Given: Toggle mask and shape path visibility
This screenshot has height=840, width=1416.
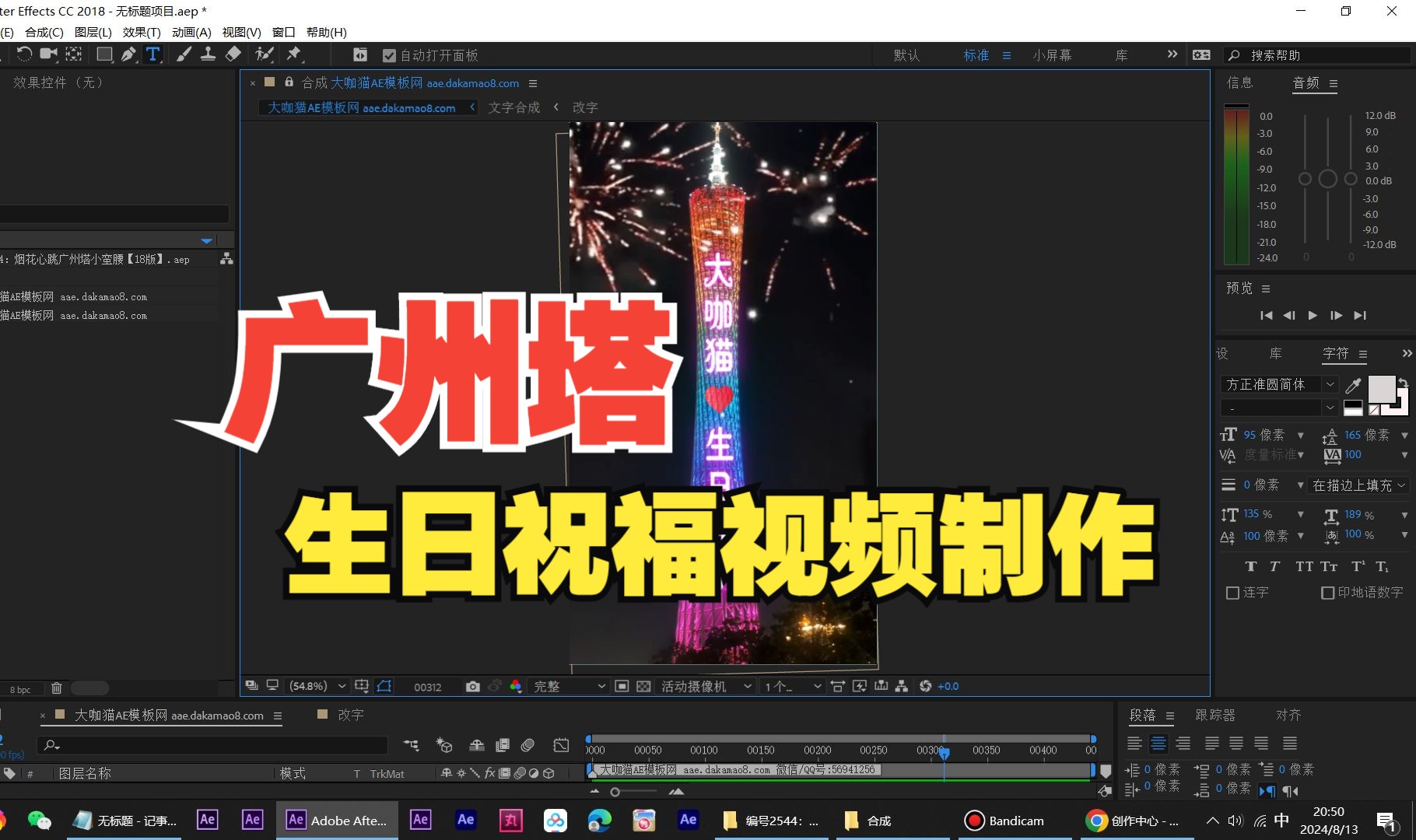Looking at the screenshot, I should pyautogui.click(x=384, y=686).
